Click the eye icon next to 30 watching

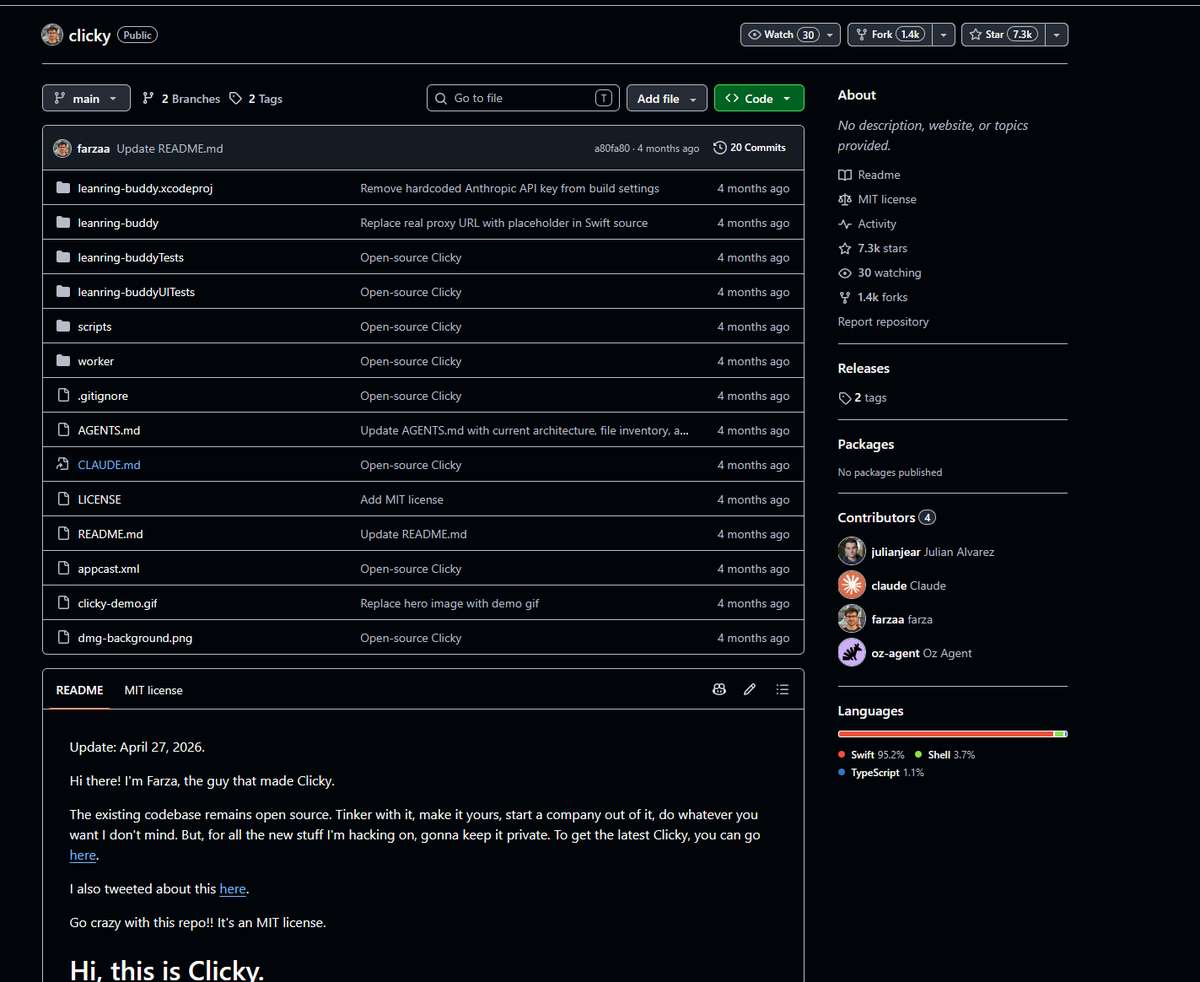coord(845,273)
